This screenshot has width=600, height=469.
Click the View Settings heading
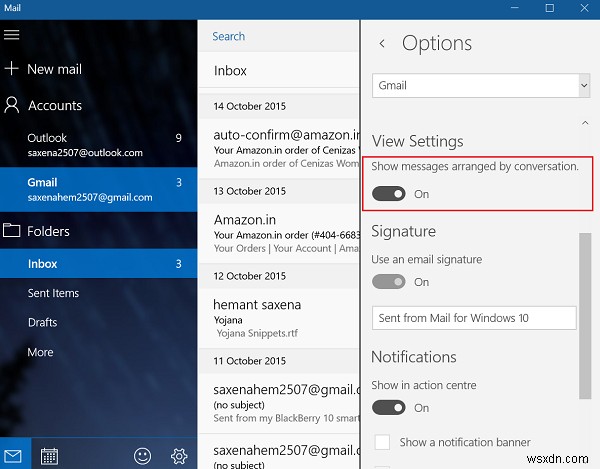(x=417, y=141)
